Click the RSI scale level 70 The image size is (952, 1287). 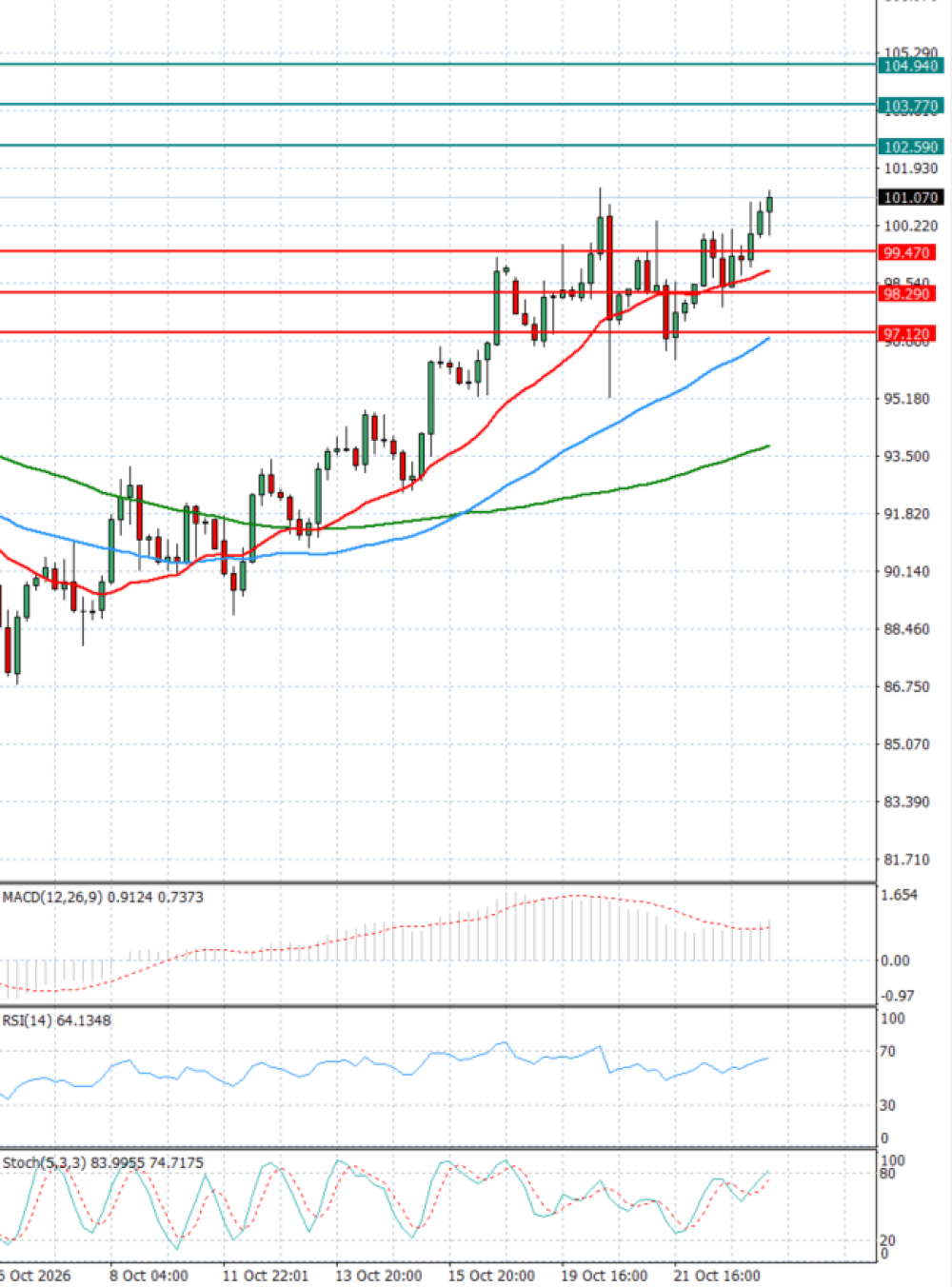[x=887, y=1052]
